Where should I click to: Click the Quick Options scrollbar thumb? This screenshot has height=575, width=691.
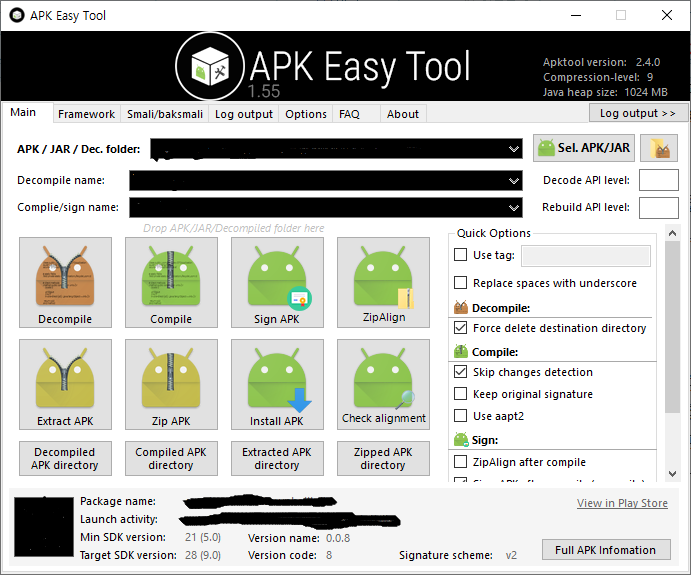[x=672, y=327]
